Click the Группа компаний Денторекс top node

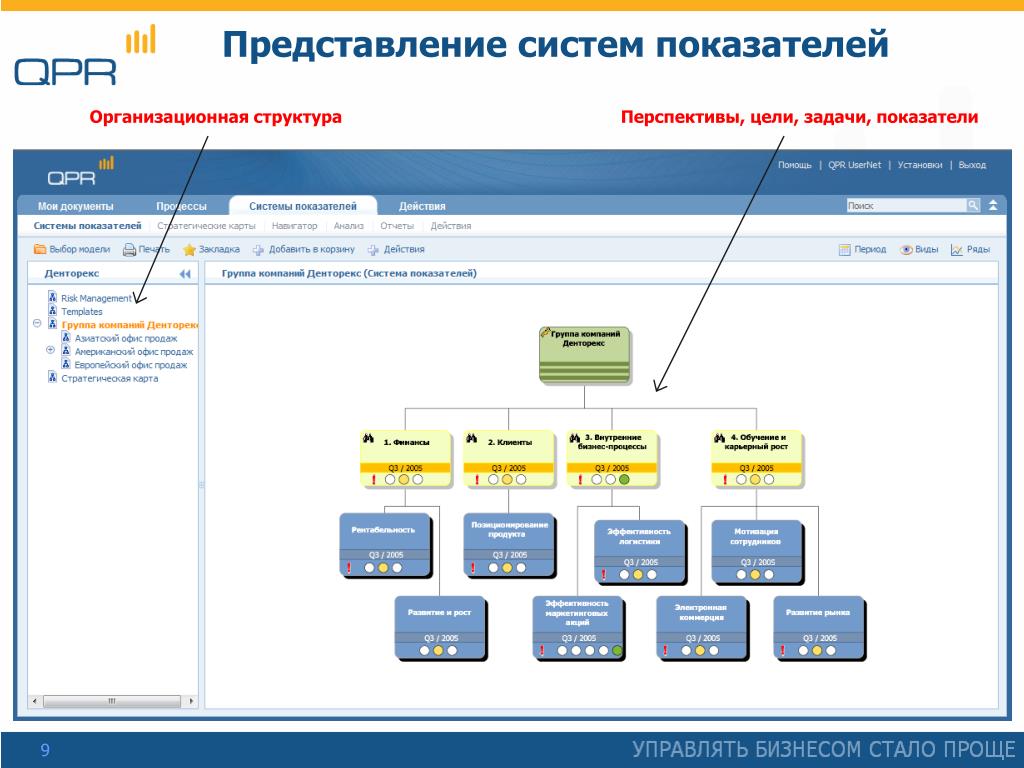click(x=584, y=355)
